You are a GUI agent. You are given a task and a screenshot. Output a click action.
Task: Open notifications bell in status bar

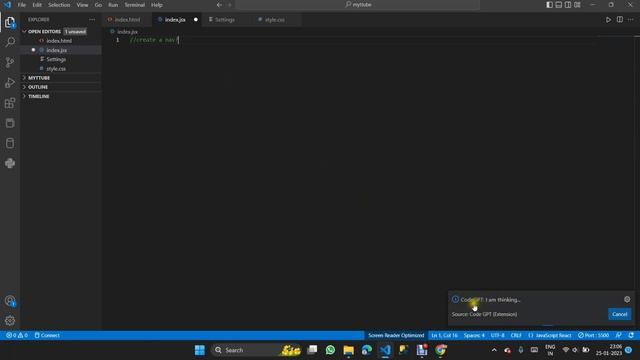pos(631,335)
